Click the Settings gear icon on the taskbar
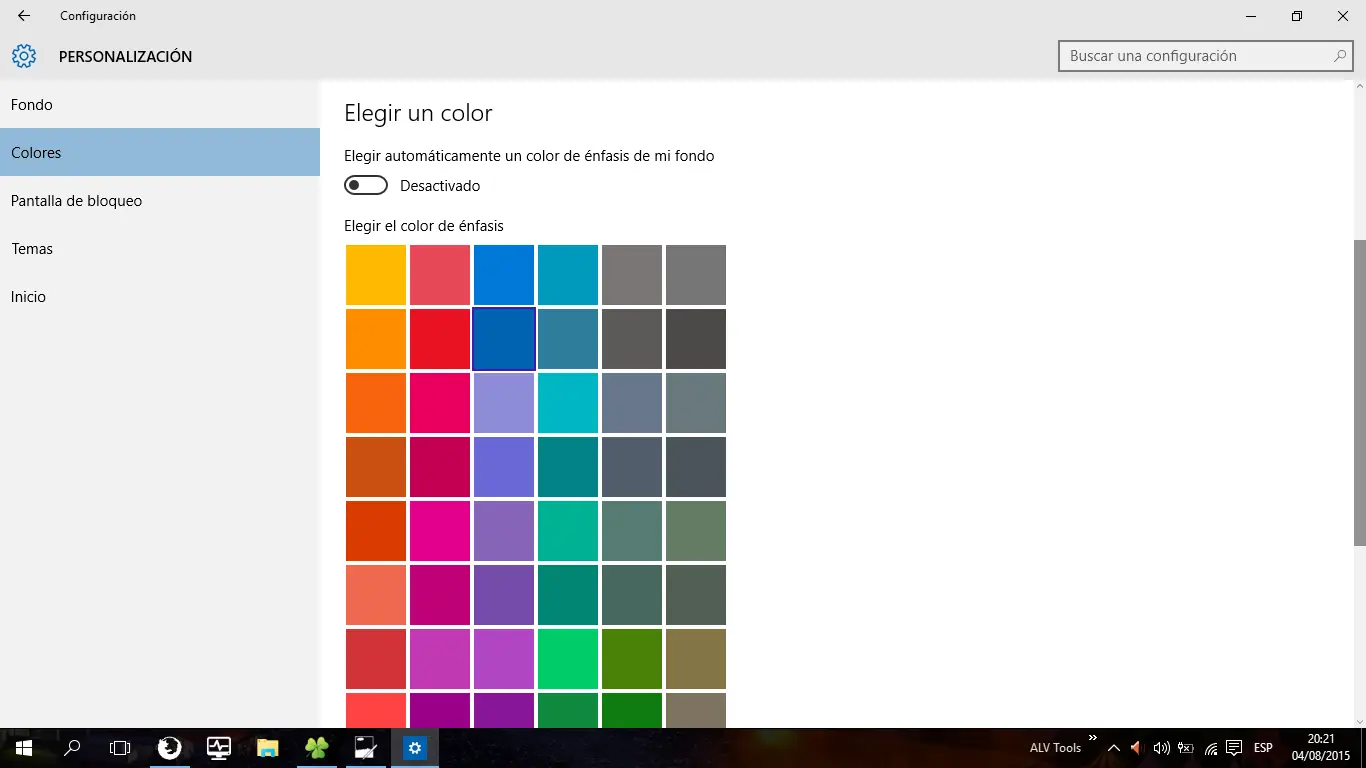The width and height of the screenshot is (1366, 768). point(414,747)
